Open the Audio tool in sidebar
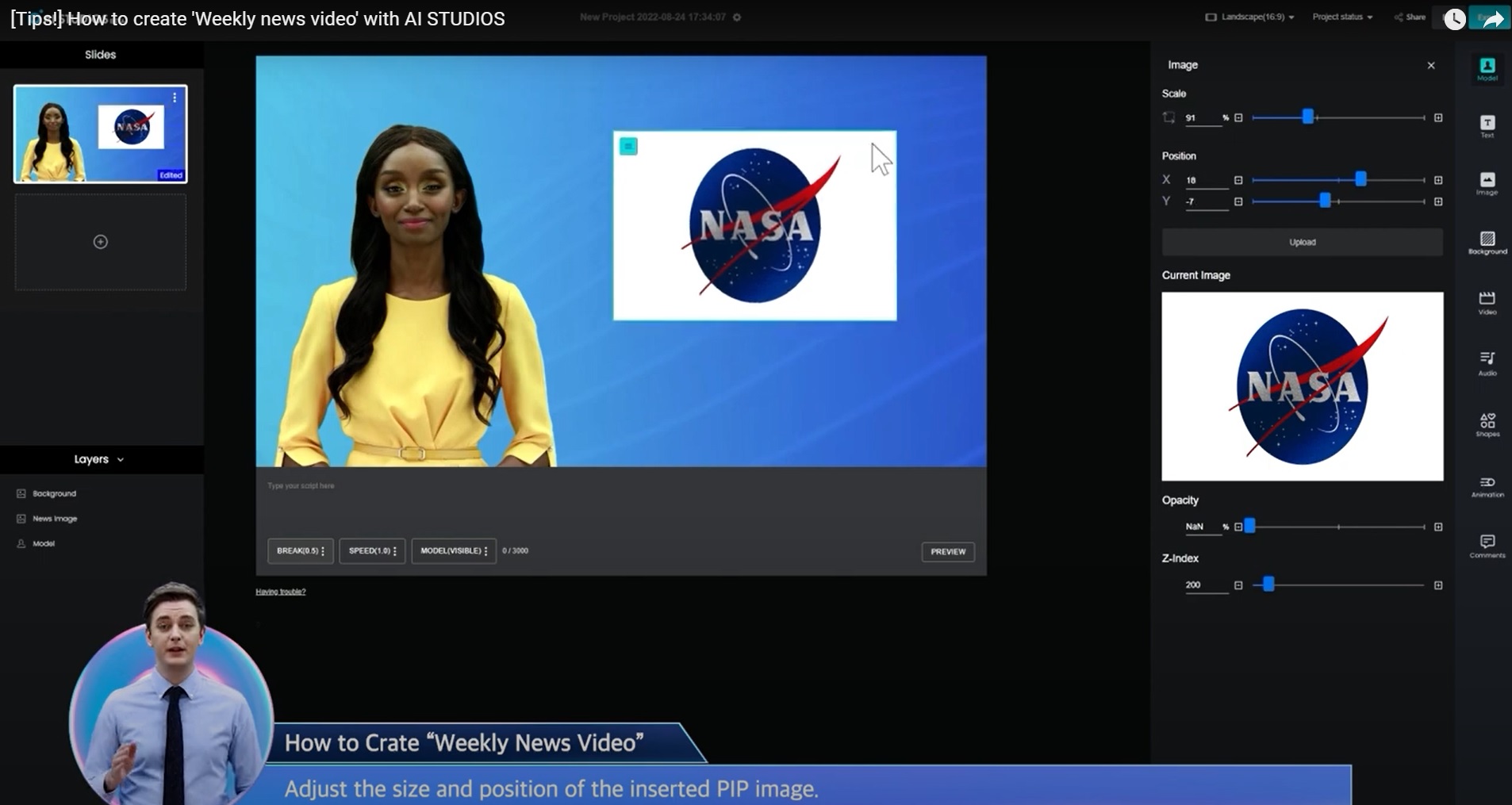The width and height of the screenshot is (1512, 805). tap(1487, 363)
